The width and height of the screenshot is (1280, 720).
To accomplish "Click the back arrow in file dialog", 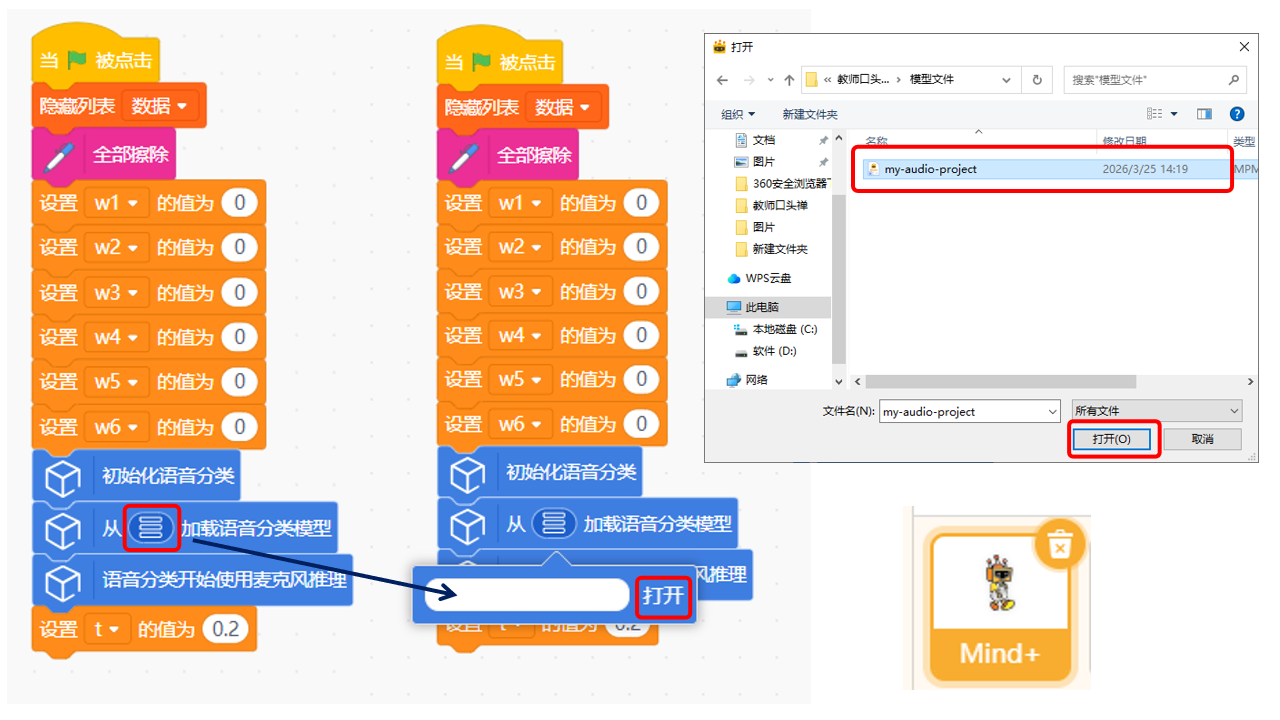I will click(x=722, y=80).
